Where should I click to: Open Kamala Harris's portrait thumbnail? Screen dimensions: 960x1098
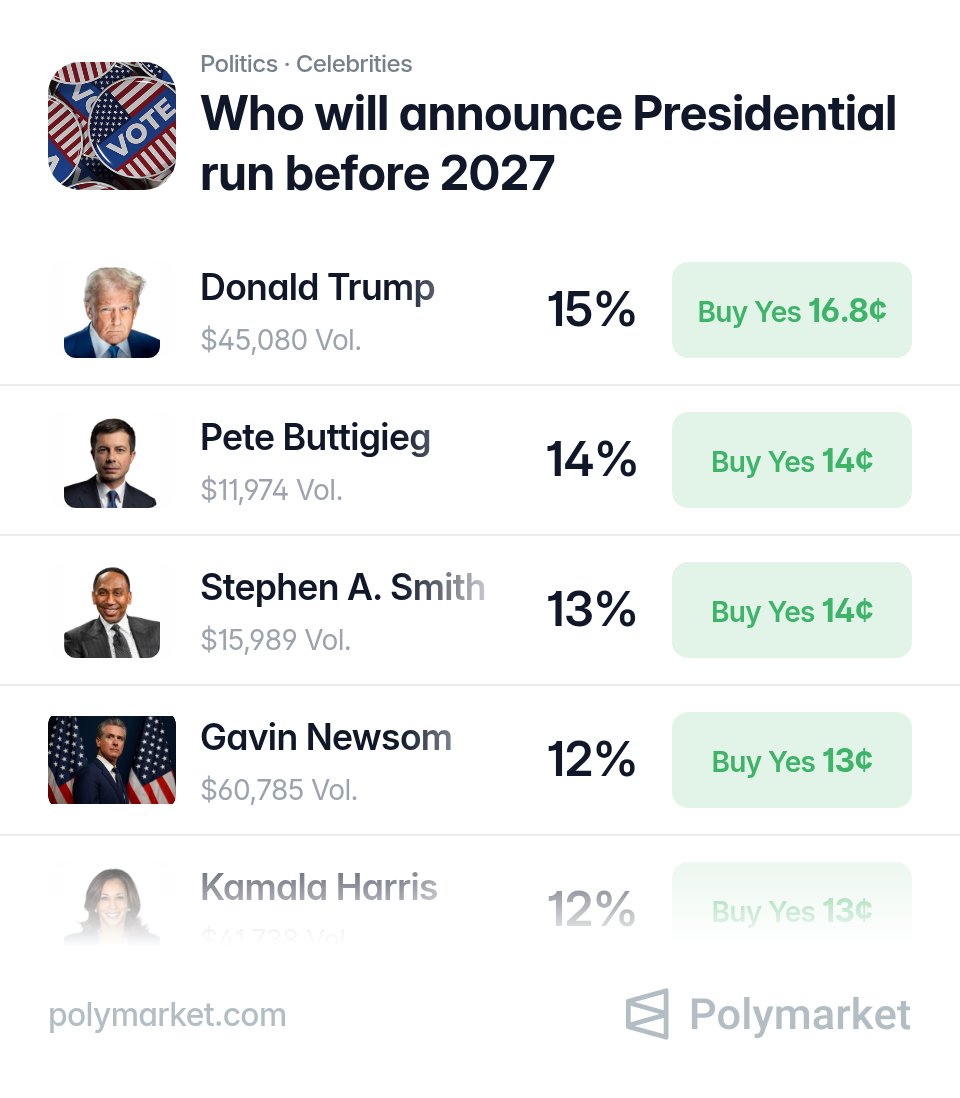(112, 905)
